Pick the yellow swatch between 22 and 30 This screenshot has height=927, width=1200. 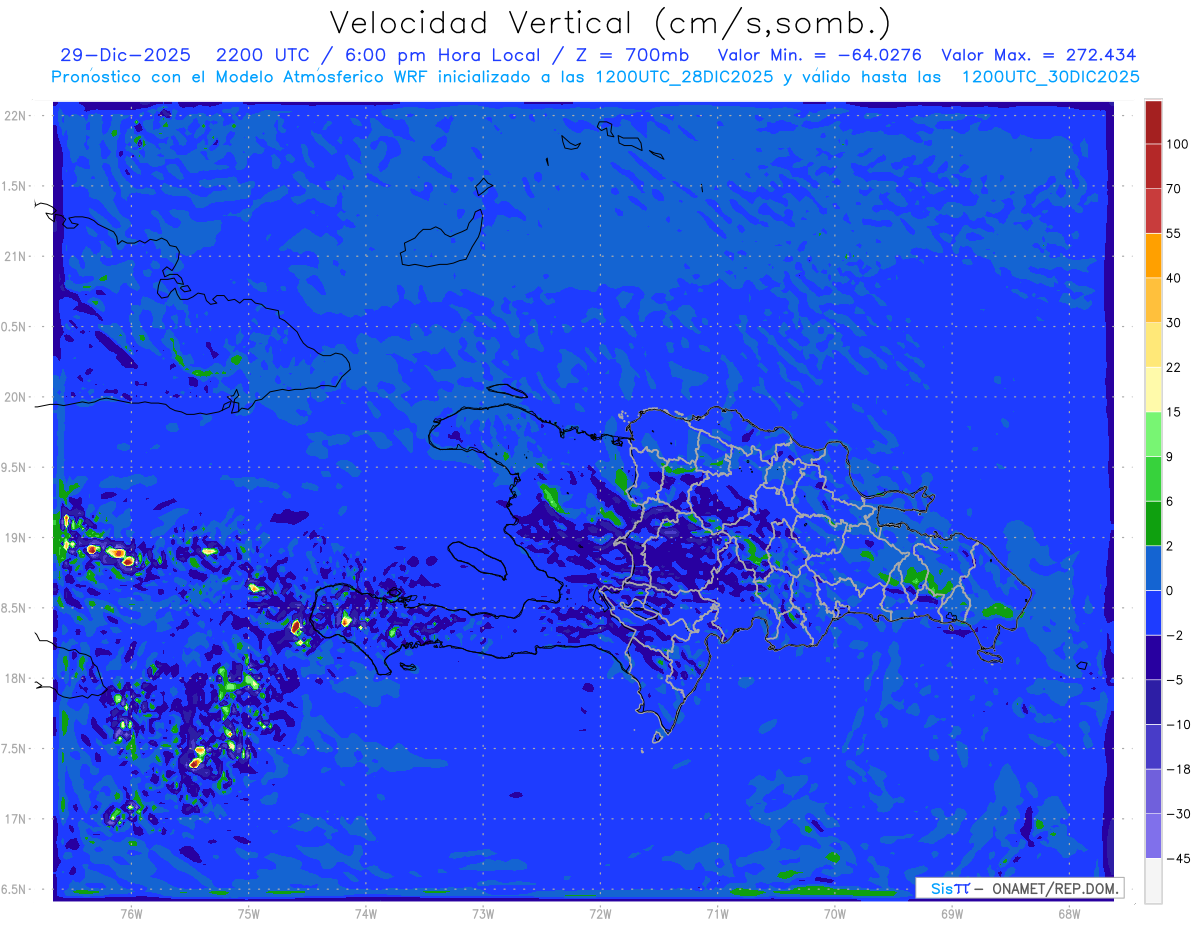point(1153,345)
